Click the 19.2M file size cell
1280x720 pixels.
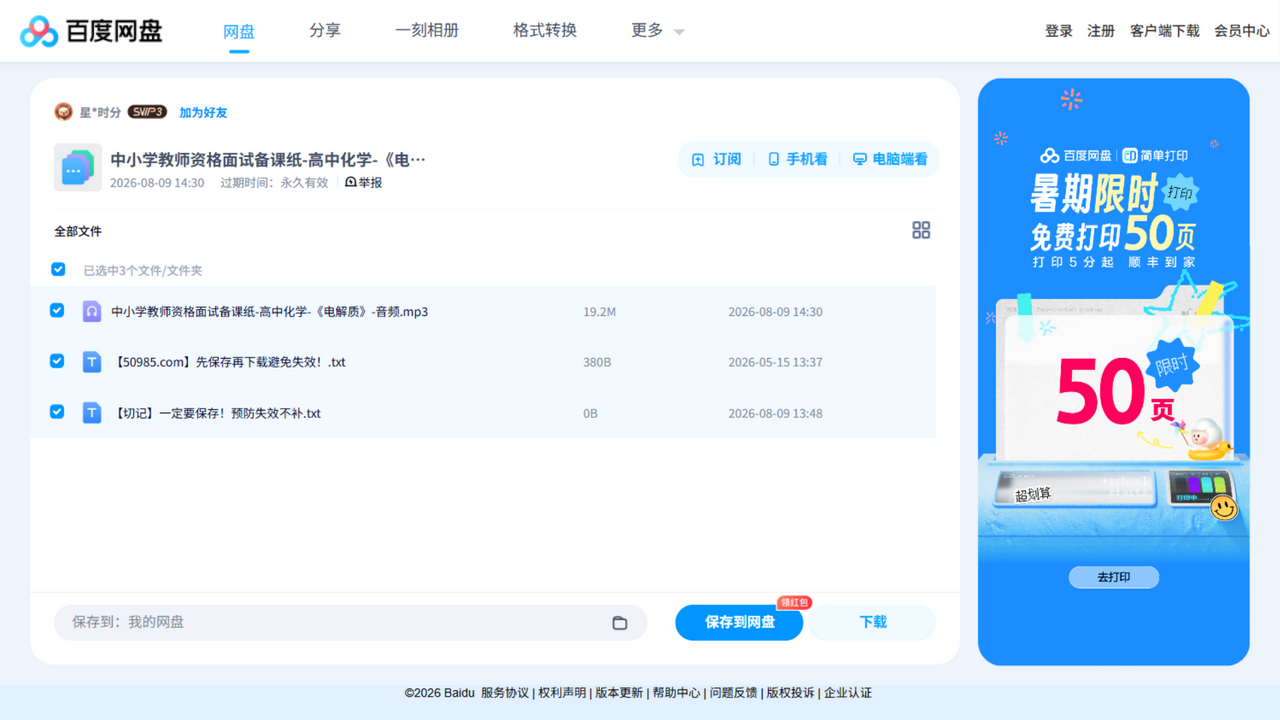click(599, 312)
